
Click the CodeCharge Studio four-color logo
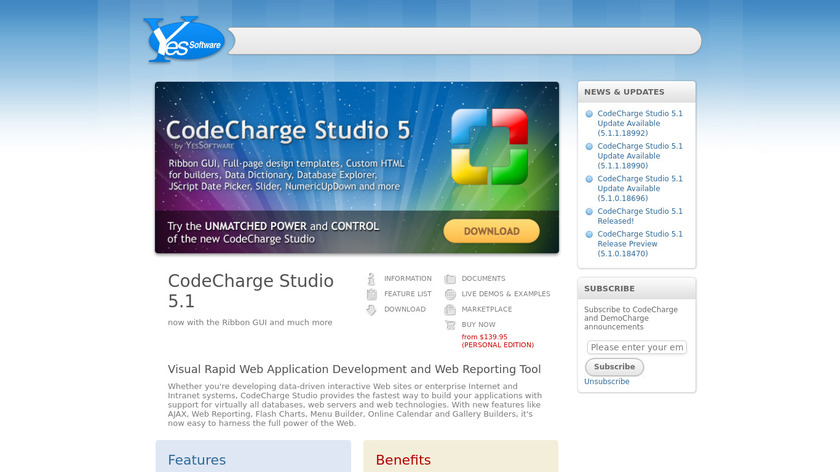point(489,146)
